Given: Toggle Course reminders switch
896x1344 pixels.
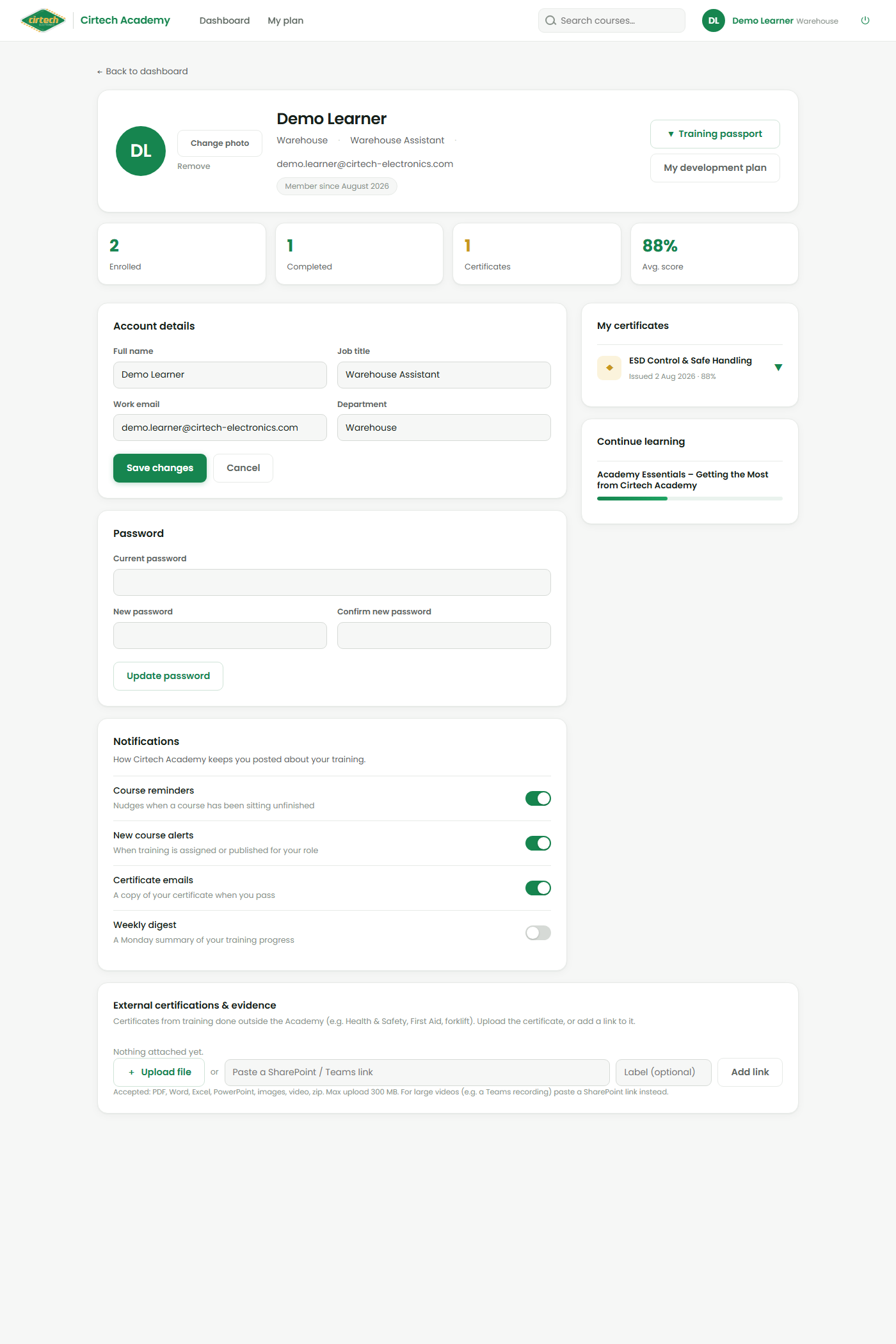Looking at the screenshot, I should 538,798.
